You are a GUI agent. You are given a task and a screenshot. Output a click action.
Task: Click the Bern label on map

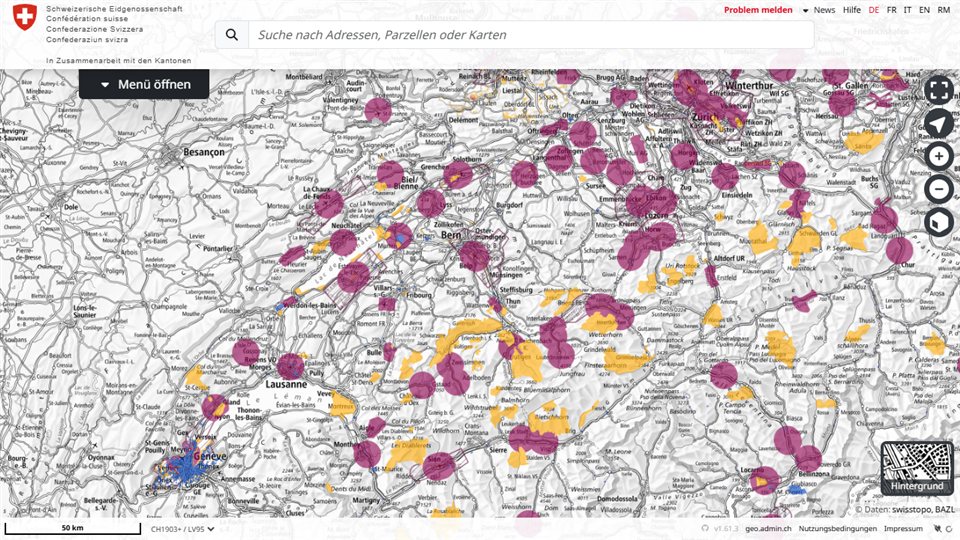click(451, 234)
